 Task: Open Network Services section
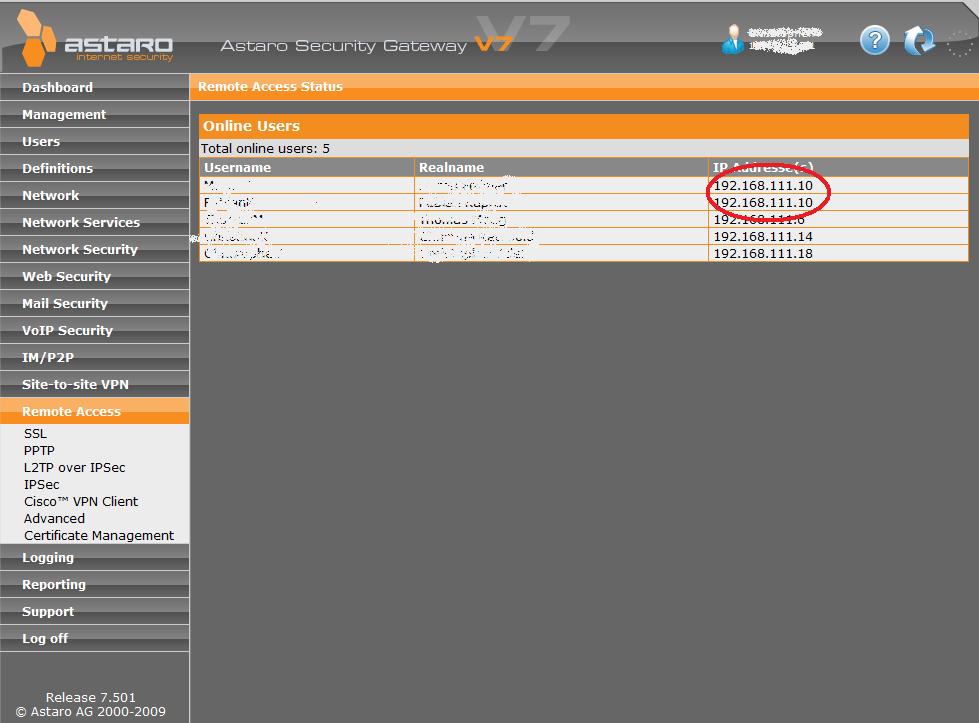click(94, 222)
